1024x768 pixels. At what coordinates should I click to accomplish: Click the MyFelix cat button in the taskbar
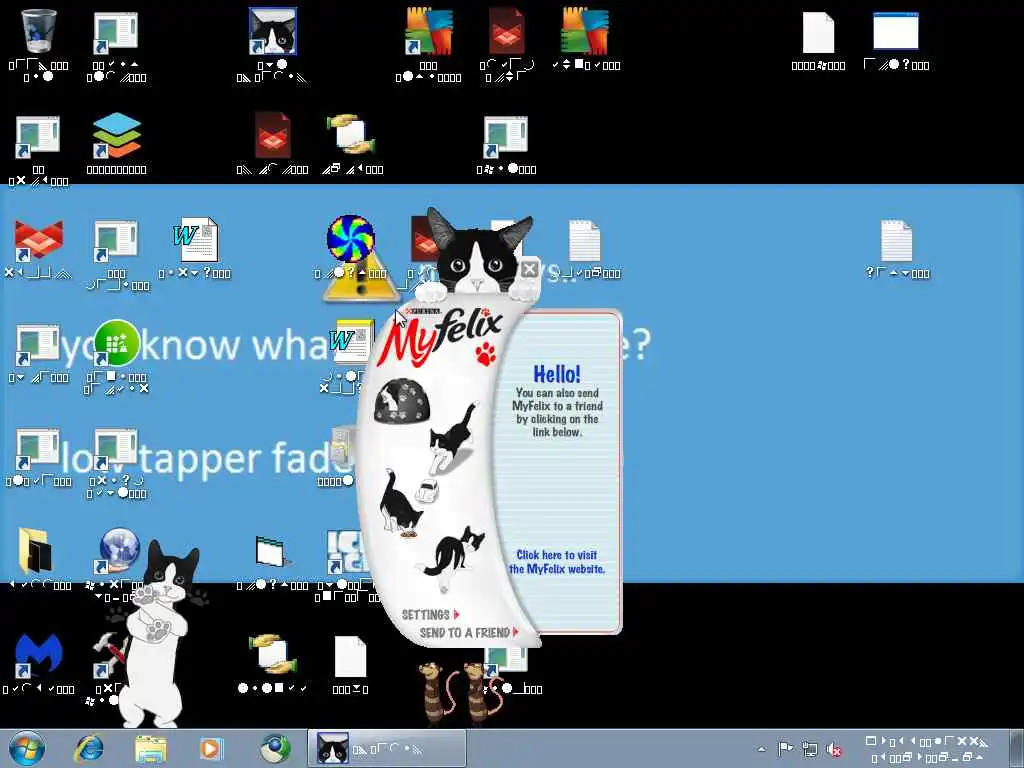point(387,748)
